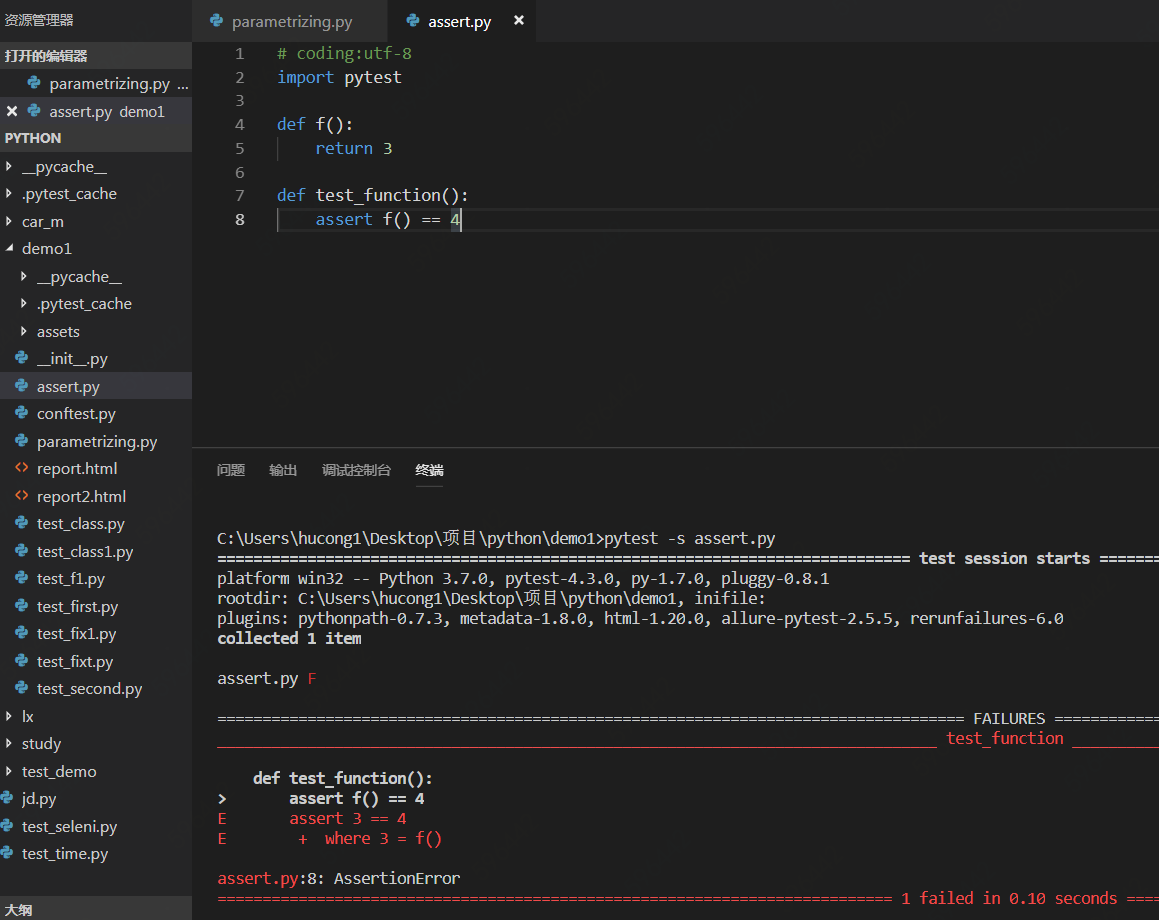This screenshot has width=1159, height=920.
Task: Close assert.py in open editors list
Action: click(12, 111)
